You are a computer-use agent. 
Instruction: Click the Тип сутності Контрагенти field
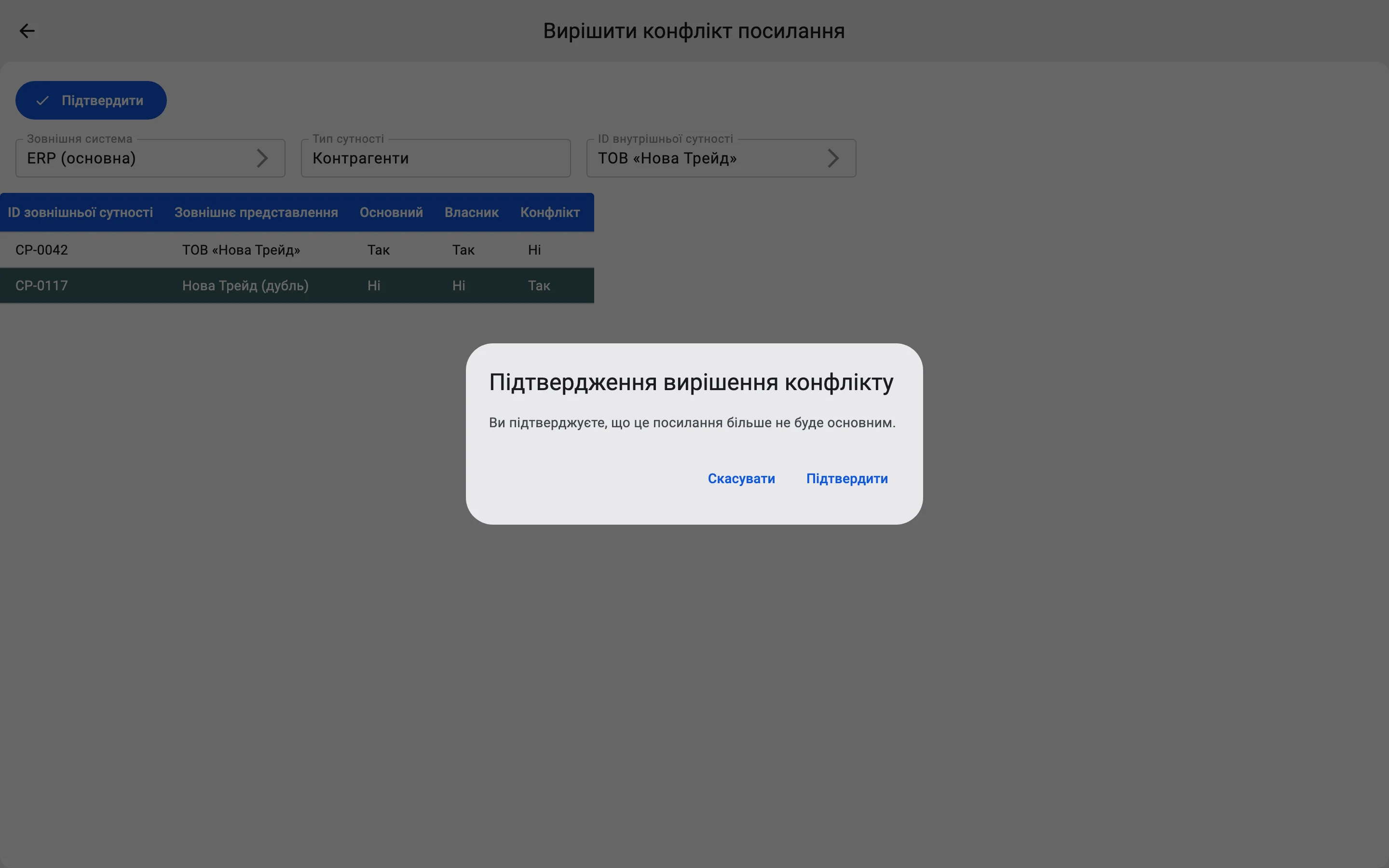(x=436, y=158)
